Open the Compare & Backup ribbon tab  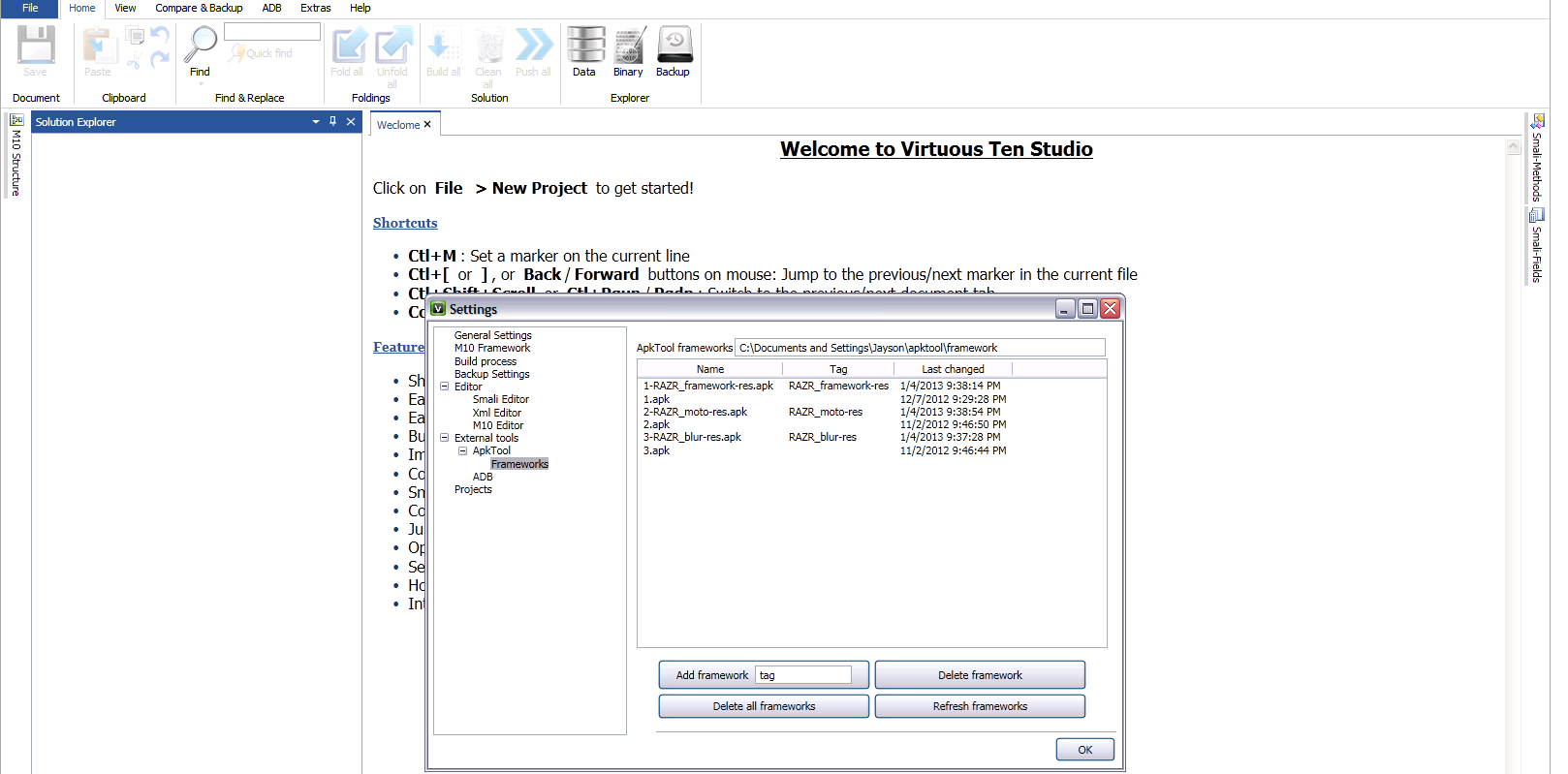point(199,8)
